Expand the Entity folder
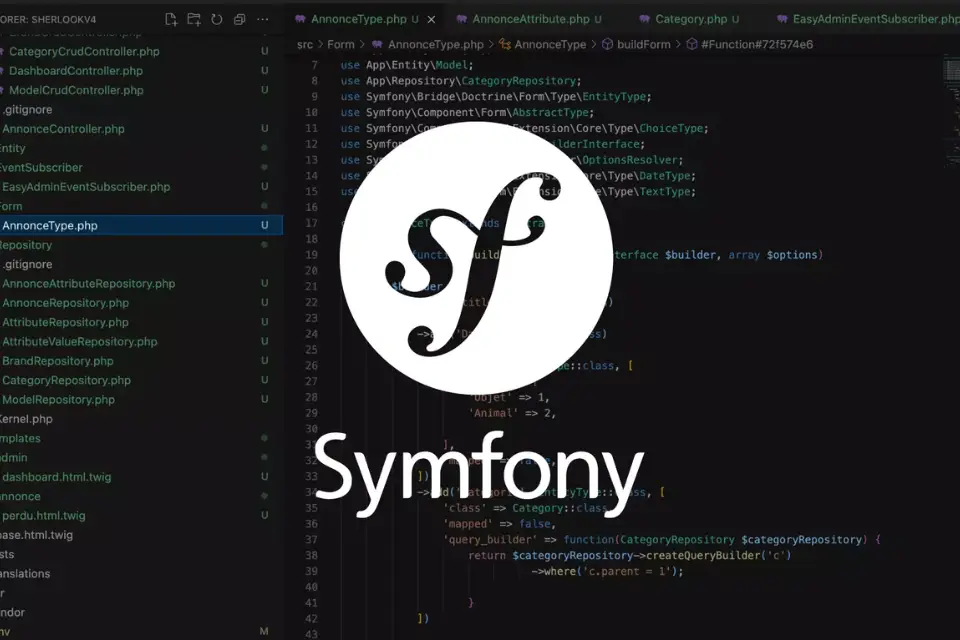This screenshot has height=640, width=960. click(14, 148)
